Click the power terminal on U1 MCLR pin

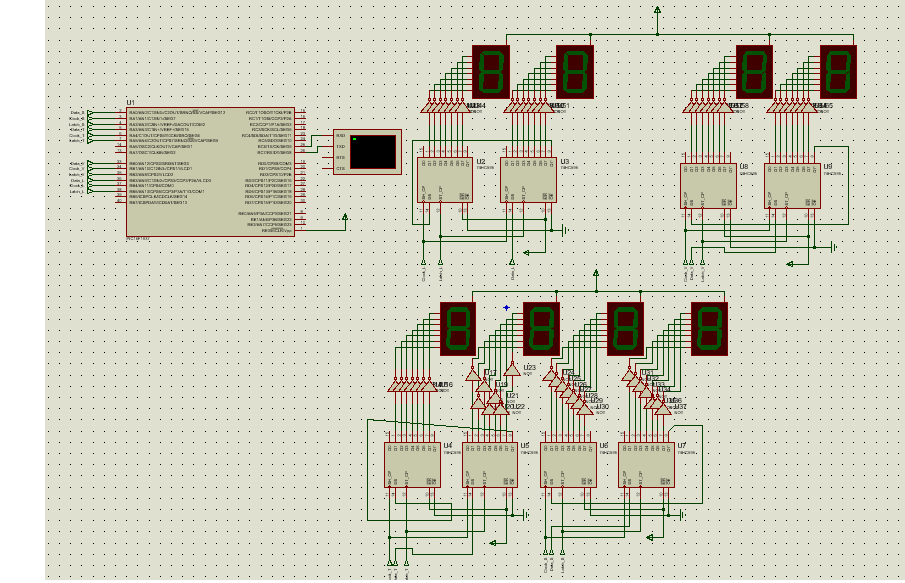[345, 217]
